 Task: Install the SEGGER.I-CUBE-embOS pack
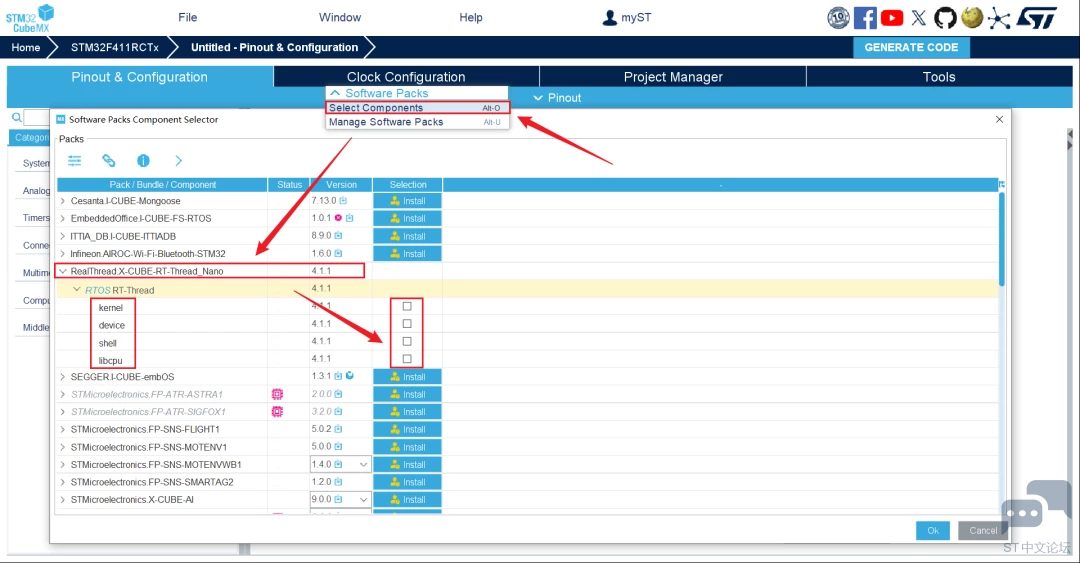click(x=407, y=377)
